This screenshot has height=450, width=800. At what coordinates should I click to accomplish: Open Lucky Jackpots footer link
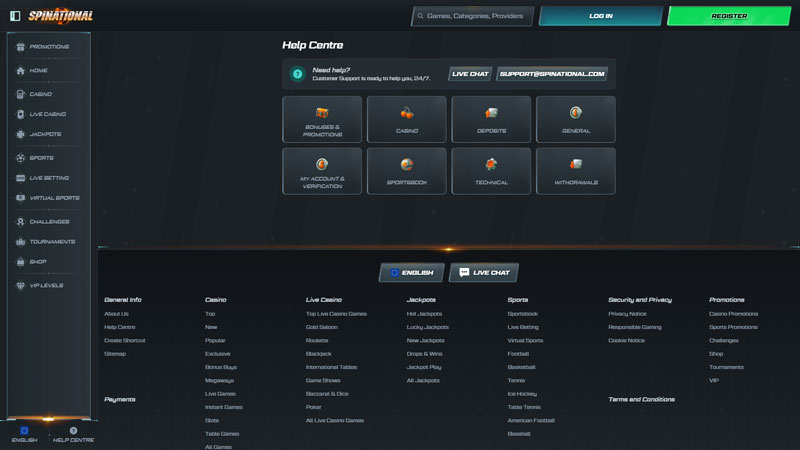(x=428, y=327)
